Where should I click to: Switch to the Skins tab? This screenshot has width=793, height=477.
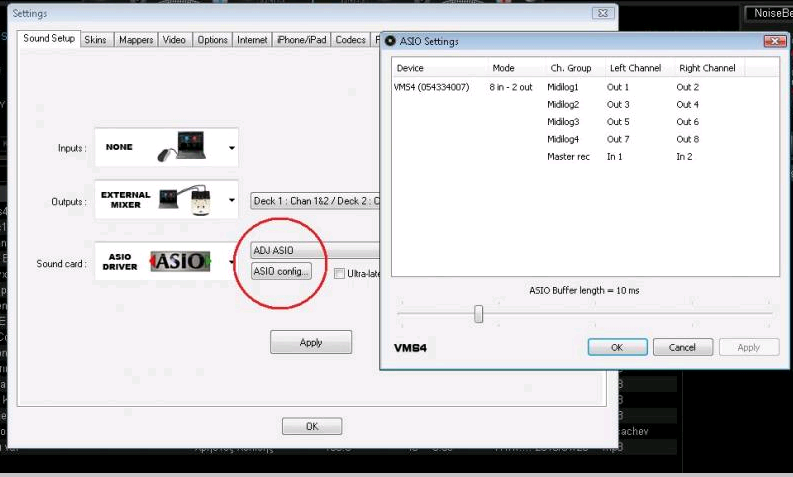[96, 40]
